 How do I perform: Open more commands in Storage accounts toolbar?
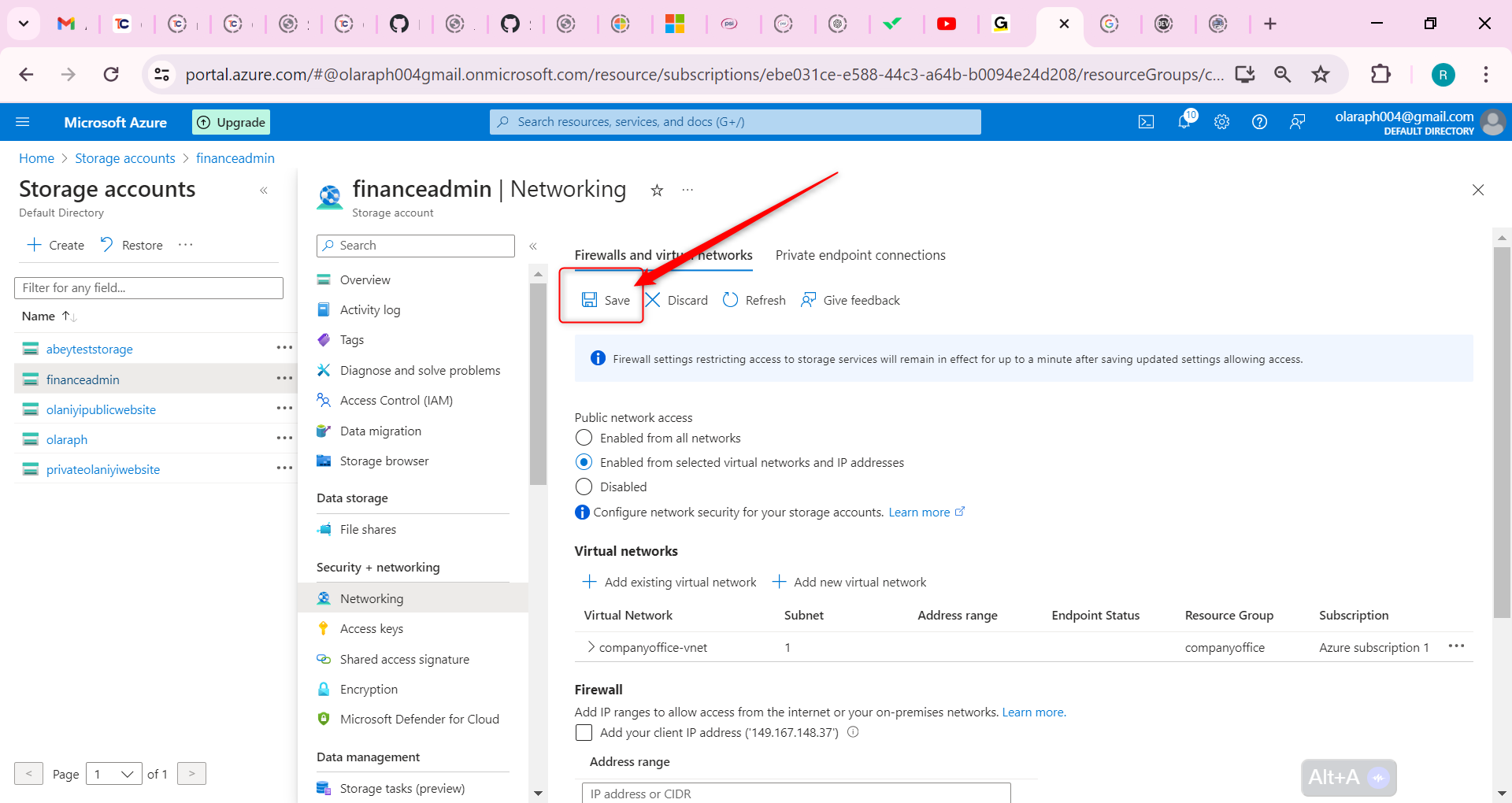tap(186, 245)
